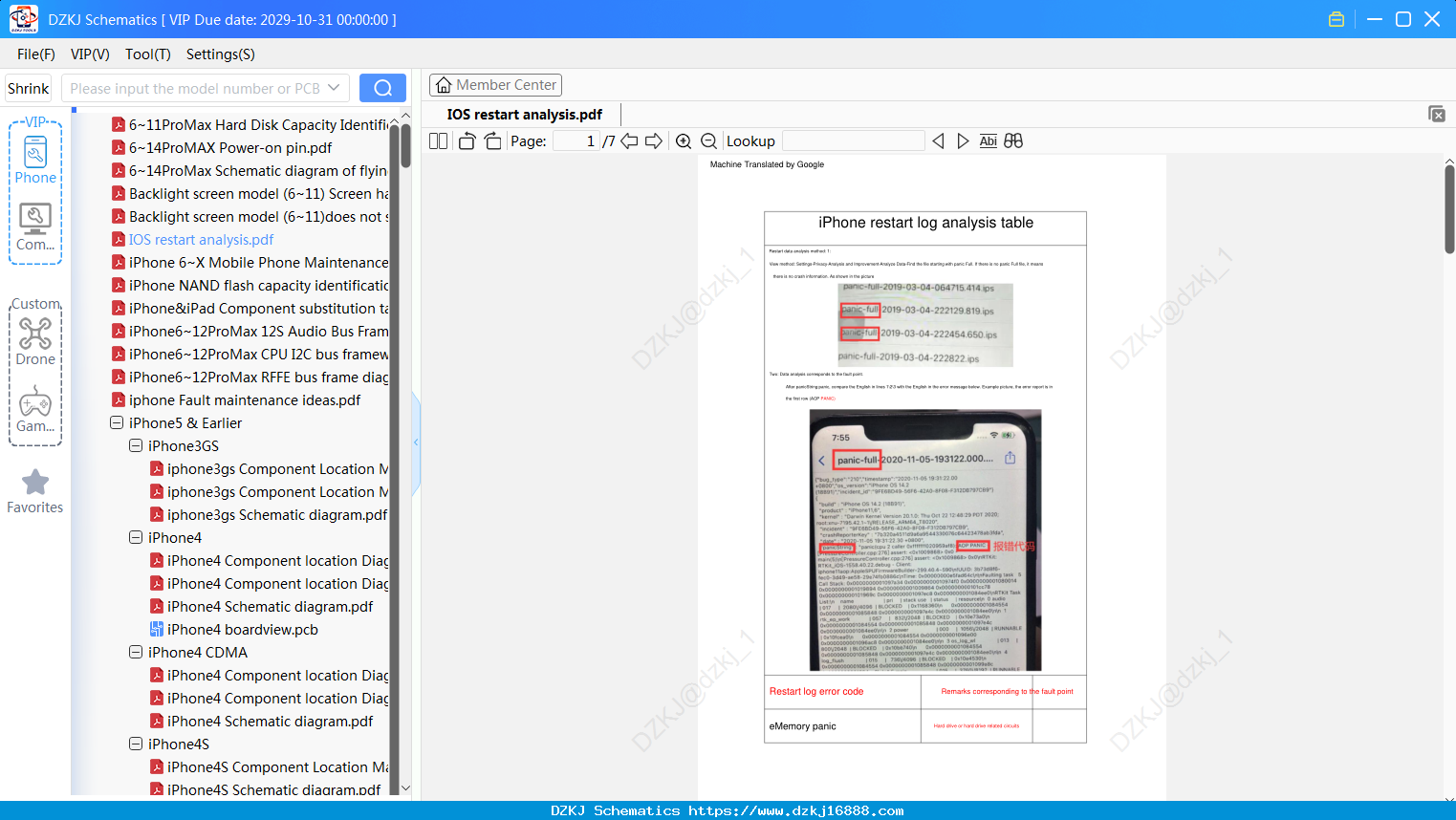Viewport: 1456px width, 820px height.
Task: Rotate the page clockwise
Action: coord(492,141)
